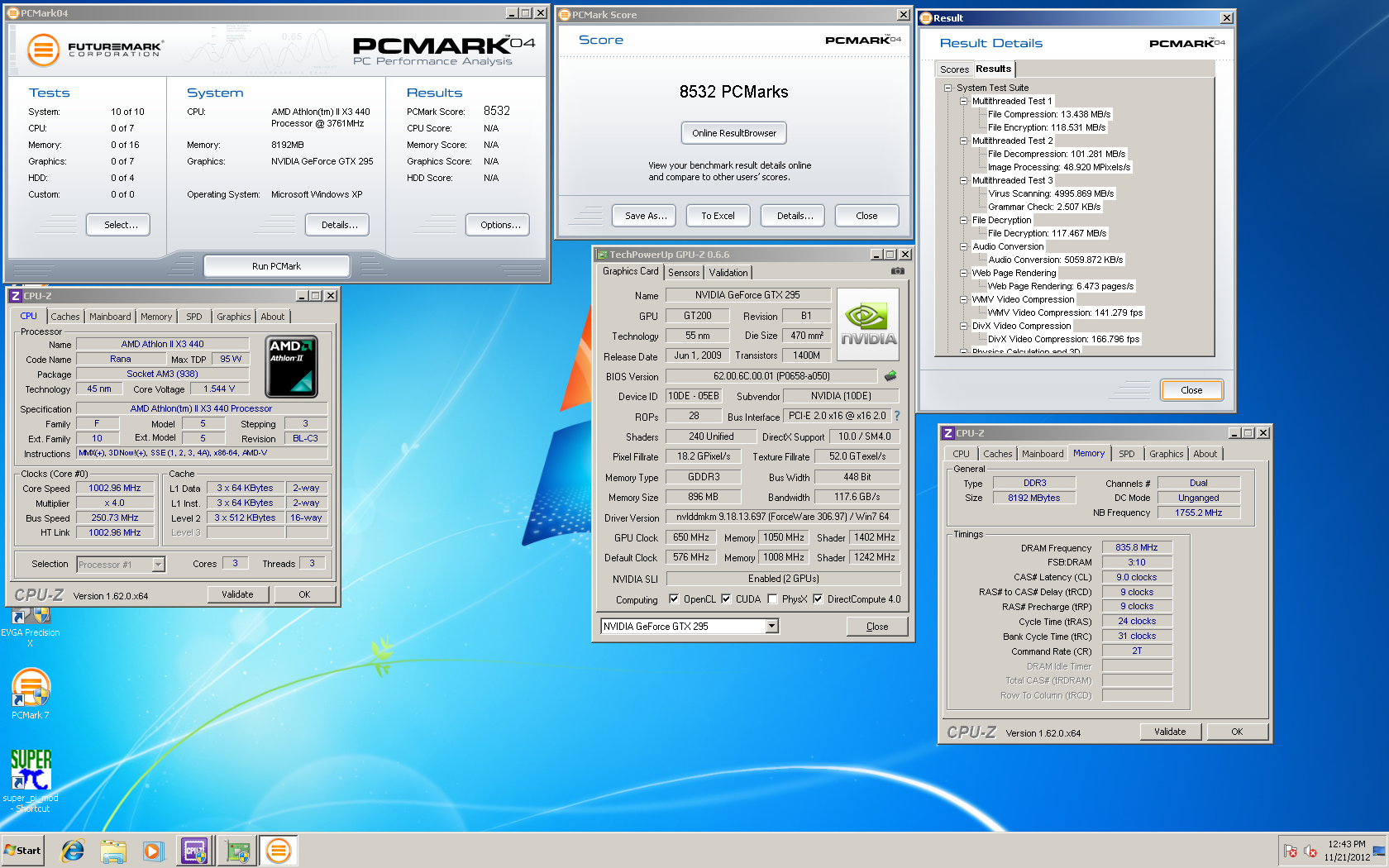Select 'Virus Scanning: 4995.869 MB/s' row
Screen dimensions: 1389x868
click(x=1051, y=193)
